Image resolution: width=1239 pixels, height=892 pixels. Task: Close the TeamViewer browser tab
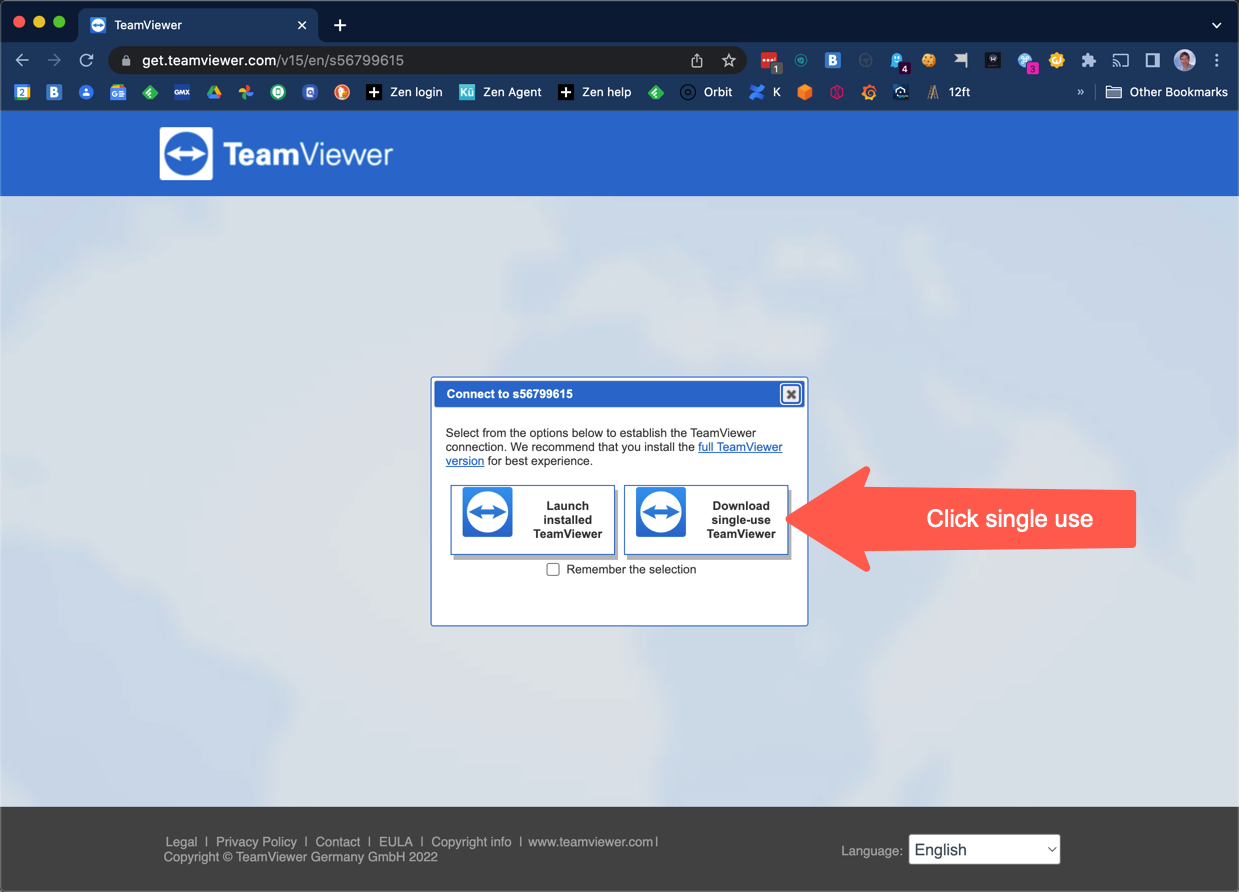[302, 25]
